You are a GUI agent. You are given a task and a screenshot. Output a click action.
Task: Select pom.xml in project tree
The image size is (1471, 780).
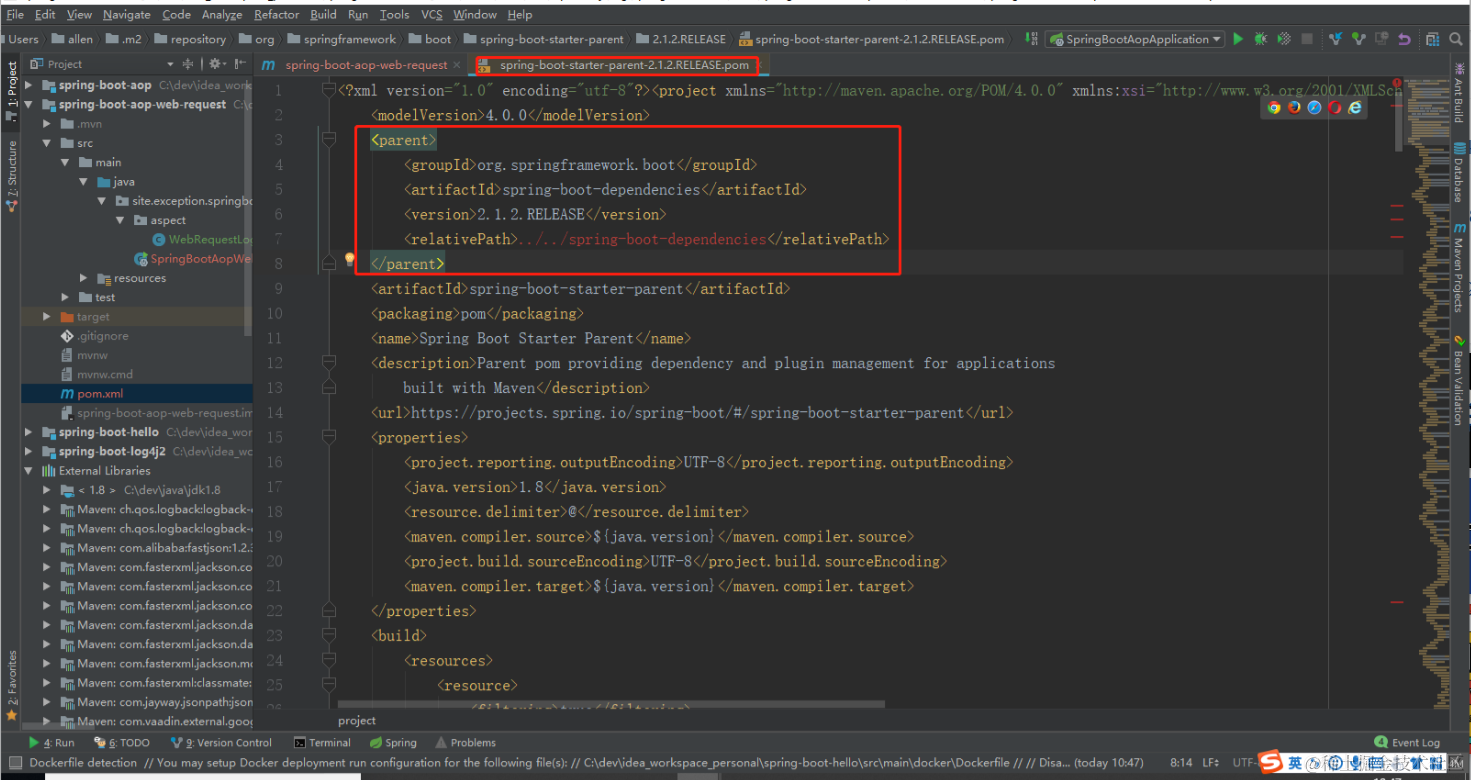click(99, 394)
